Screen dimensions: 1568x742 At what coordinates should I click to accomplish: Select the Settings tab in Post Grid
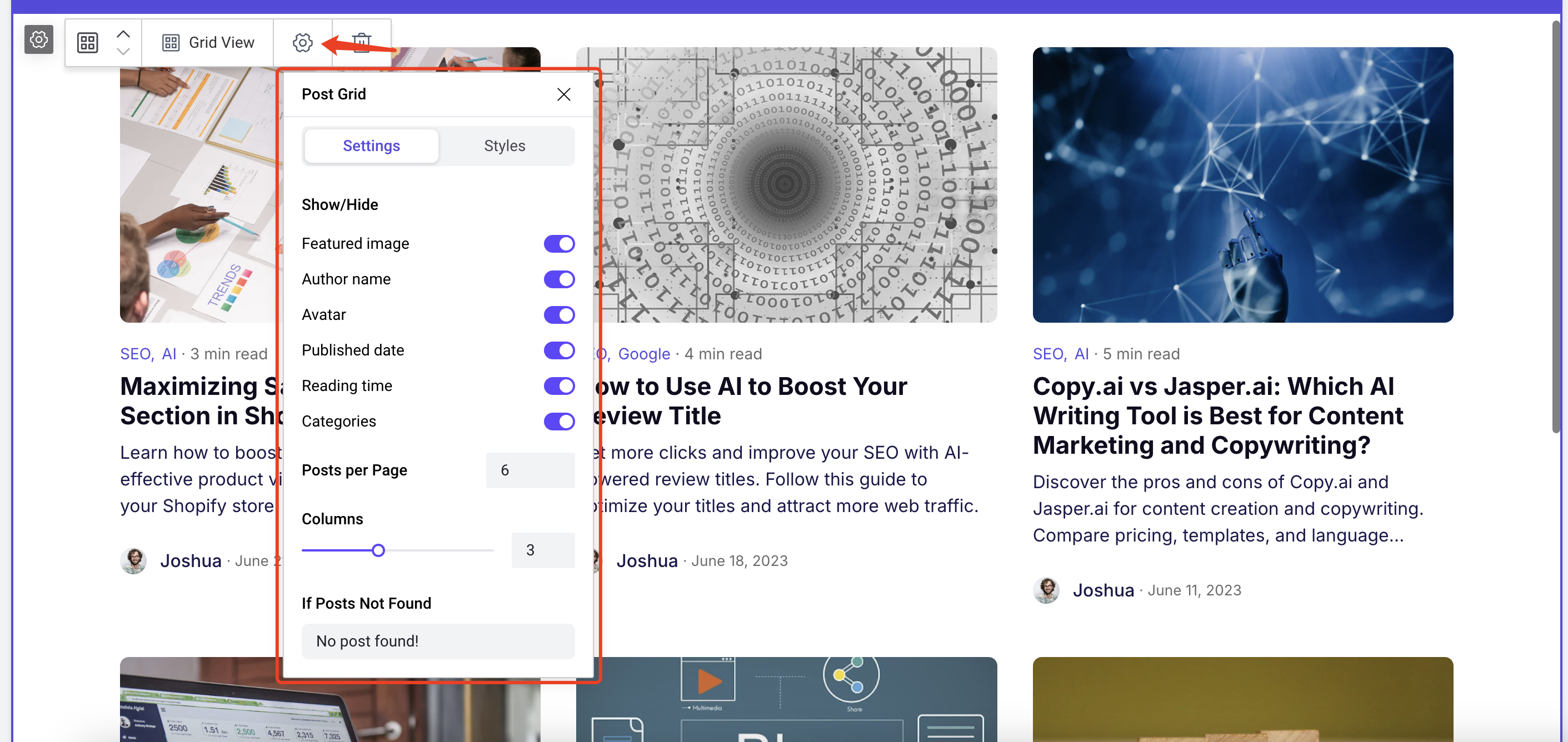coord(371,145)
